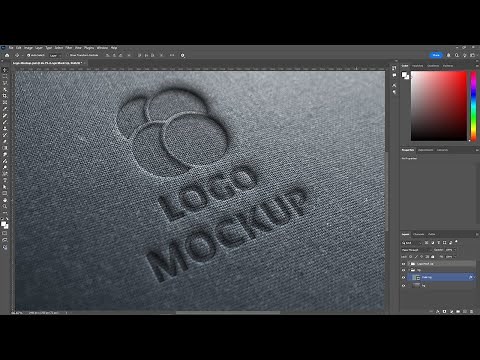Open the File menu
This screenshot has width=480, height=360.
tap(11, 48)
